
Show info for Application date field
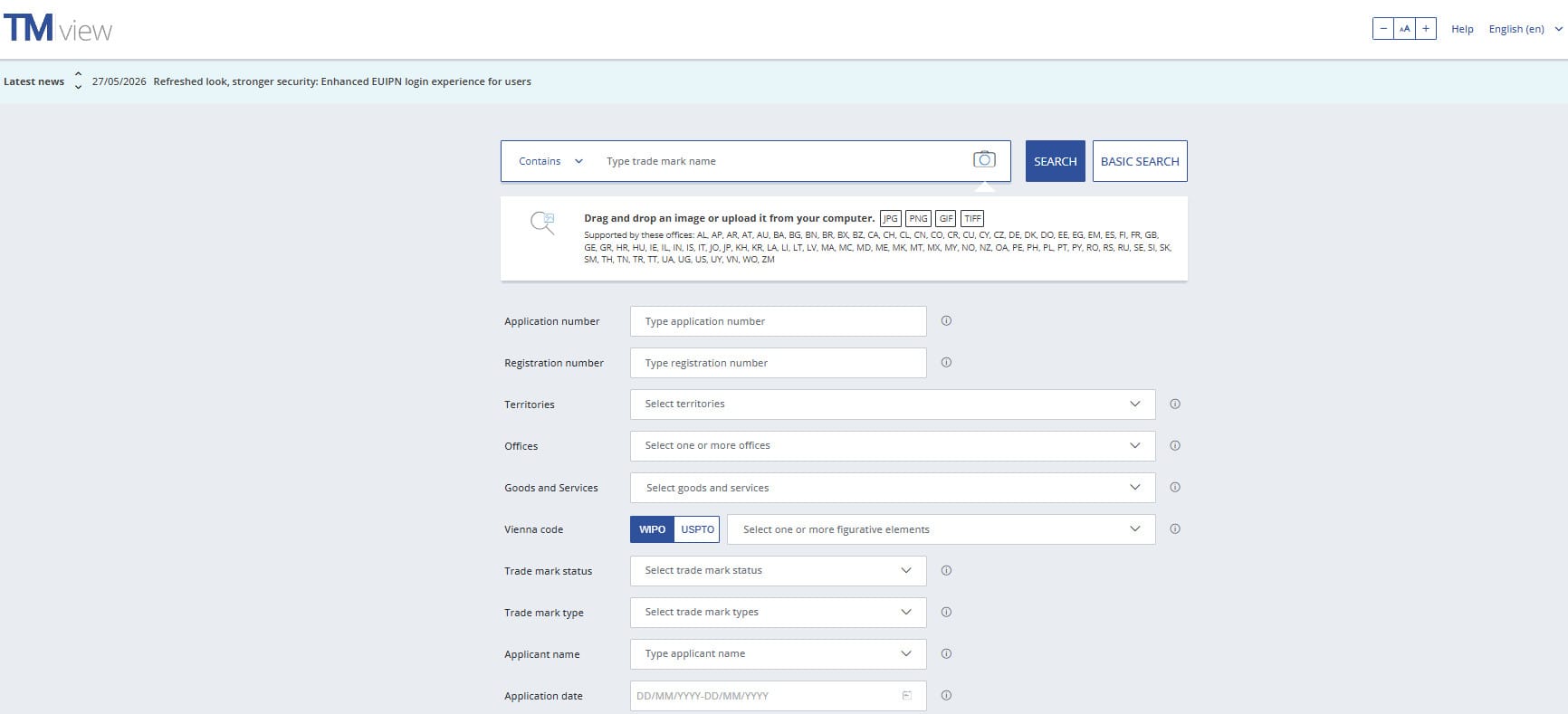point(946,695)
